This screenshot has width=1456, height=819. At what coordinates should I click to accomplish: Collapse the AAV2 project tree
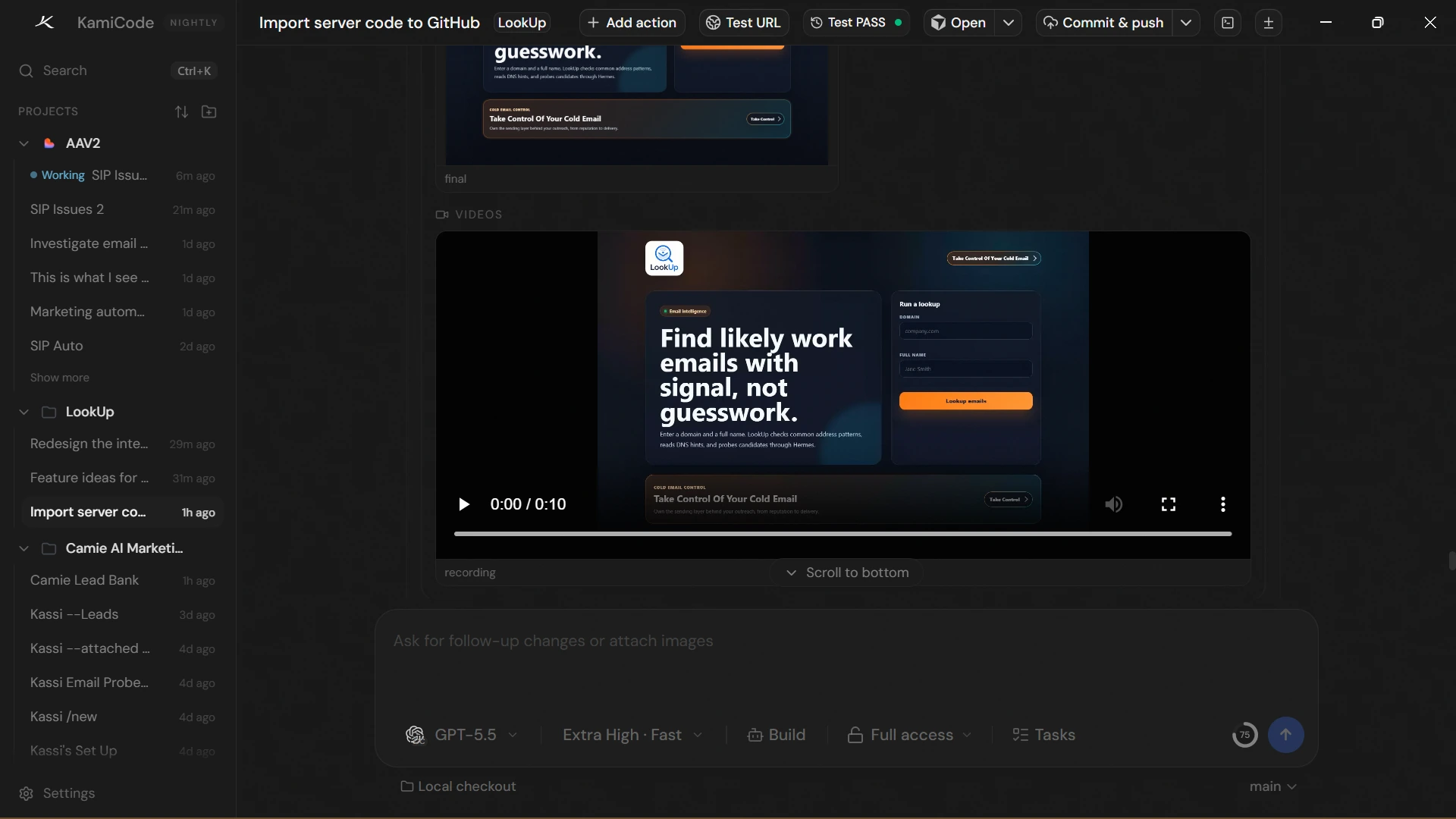(24, 143)
